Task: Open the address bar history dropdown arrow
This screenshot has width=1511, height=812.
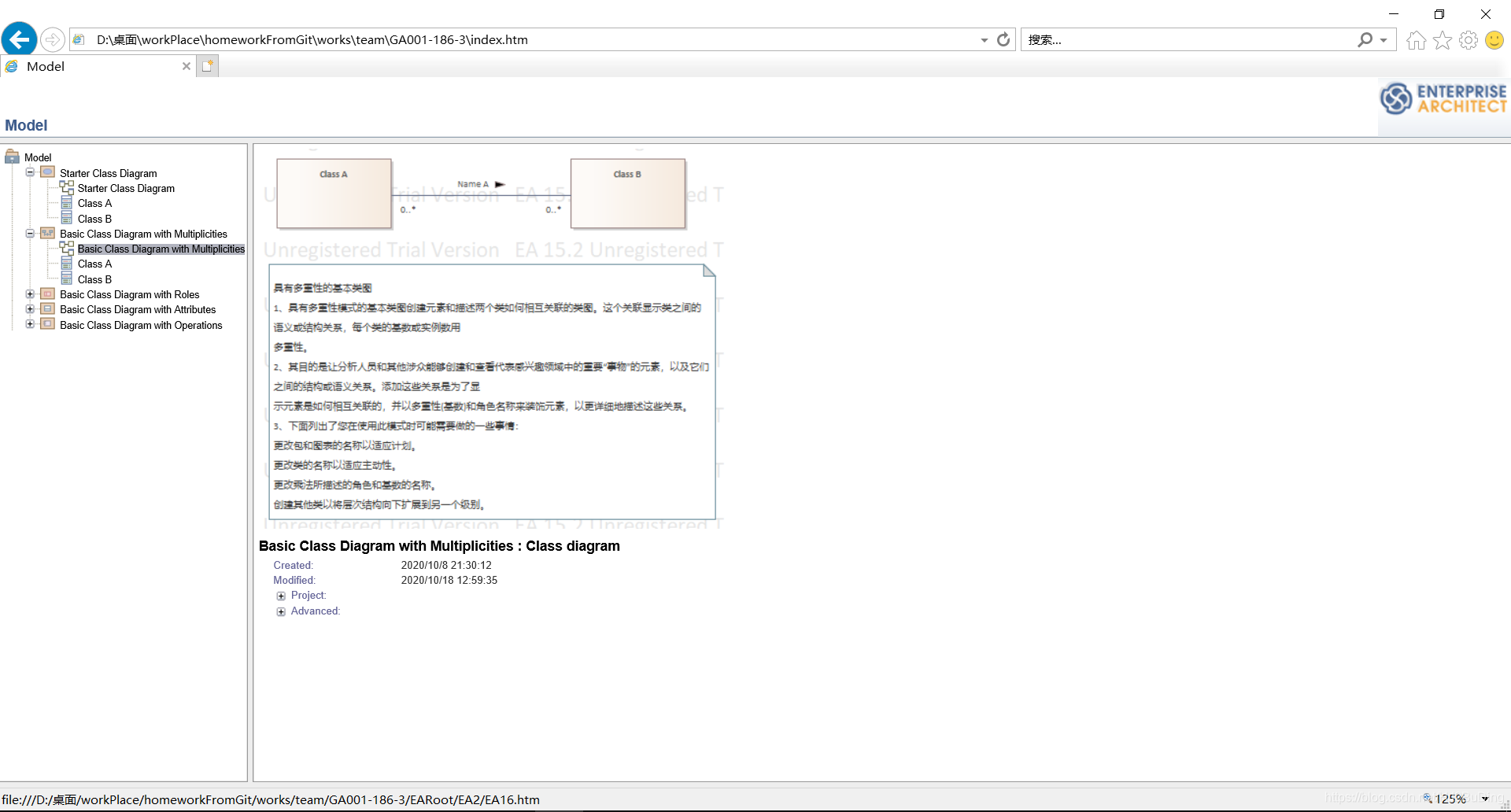Action: 985,40
